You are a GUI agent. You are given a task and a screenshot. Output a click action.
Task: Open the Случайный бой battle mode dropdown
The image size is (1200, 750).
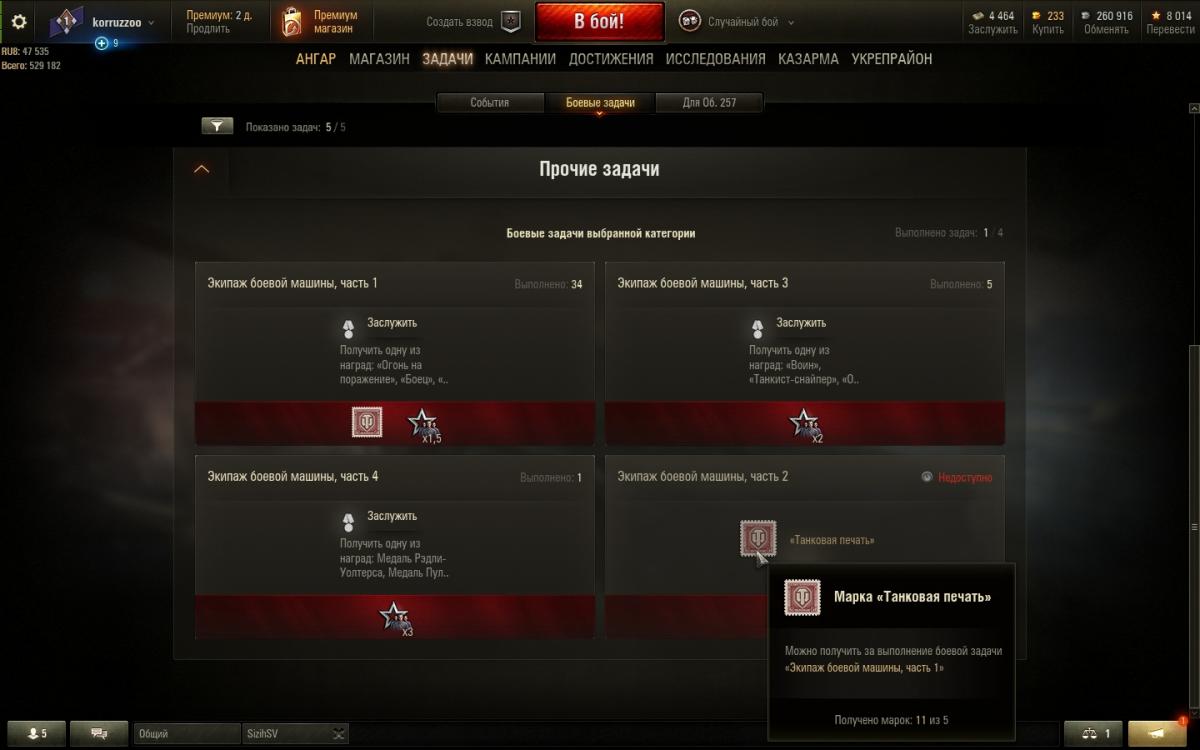(x=737, y=21)
